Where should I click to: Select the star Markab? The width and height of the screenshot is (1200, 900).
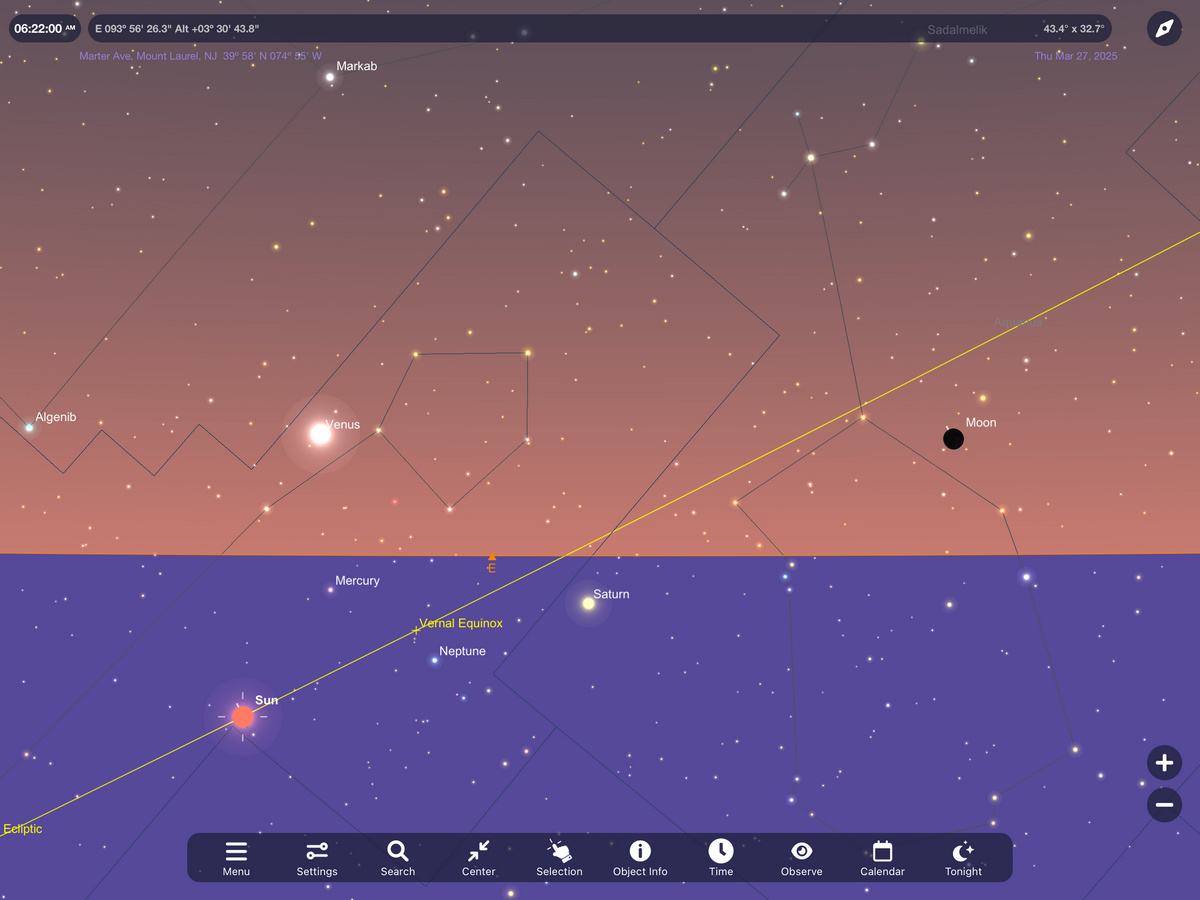pyautogui.click(x=329, y=76)
